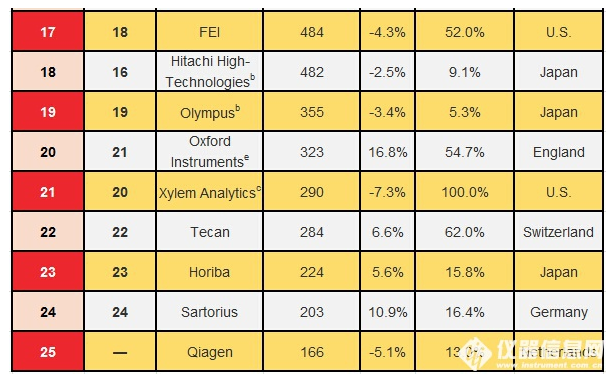
Task: Click the red rank 17 cell
Action: tap(48, 32)
